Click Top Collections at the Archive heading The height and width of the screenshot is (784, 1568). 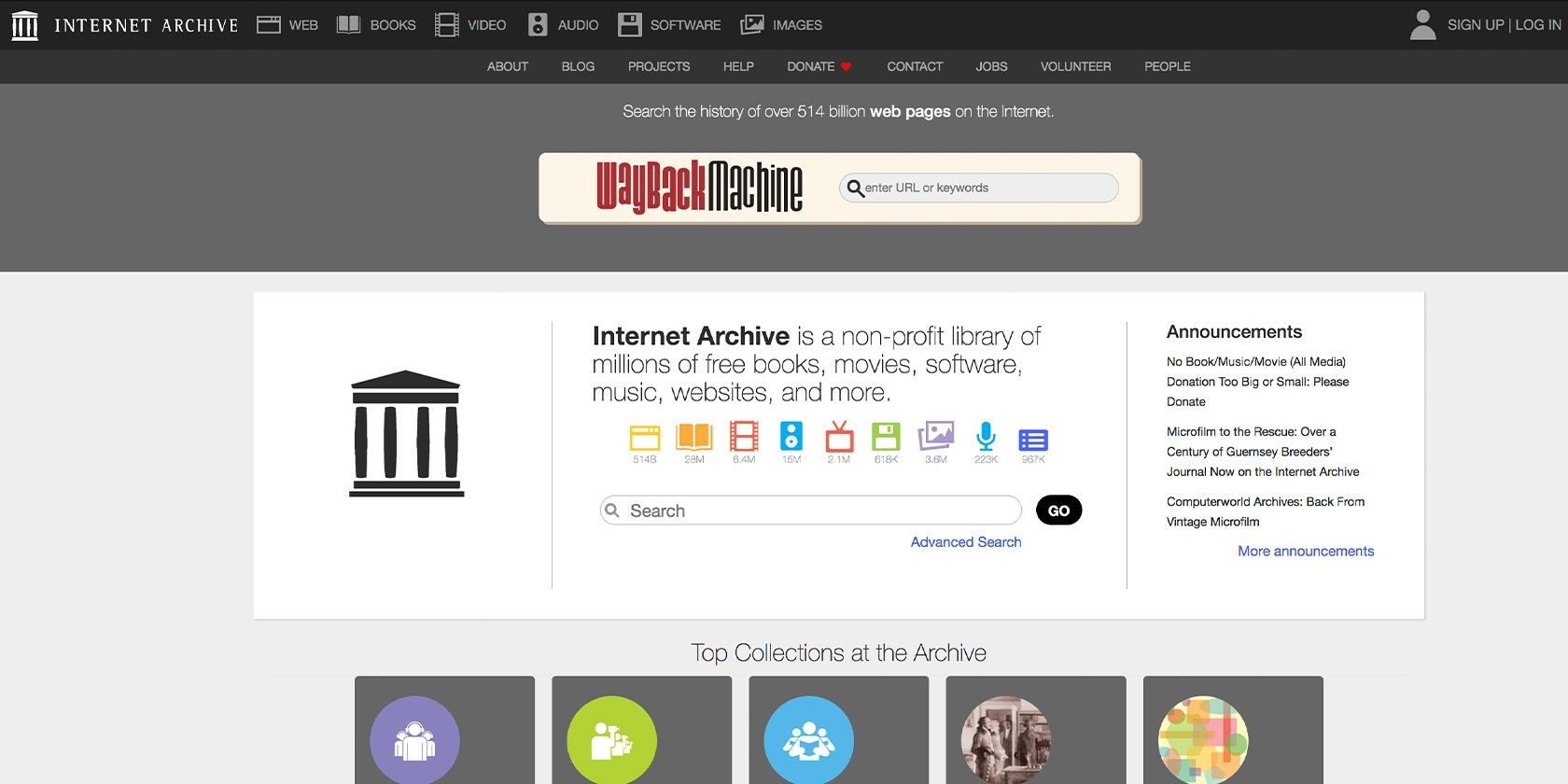click(839, 653)
